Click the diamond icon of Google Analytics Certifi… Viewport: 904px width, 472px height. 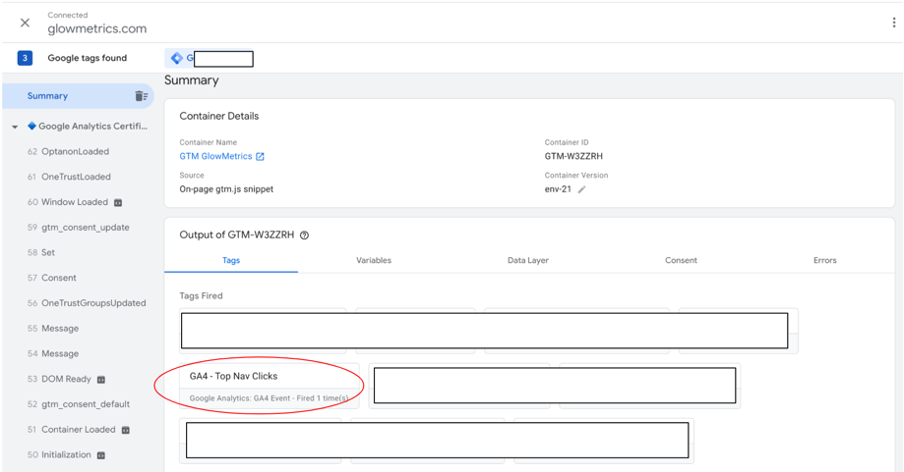click(x=32, y=126)
